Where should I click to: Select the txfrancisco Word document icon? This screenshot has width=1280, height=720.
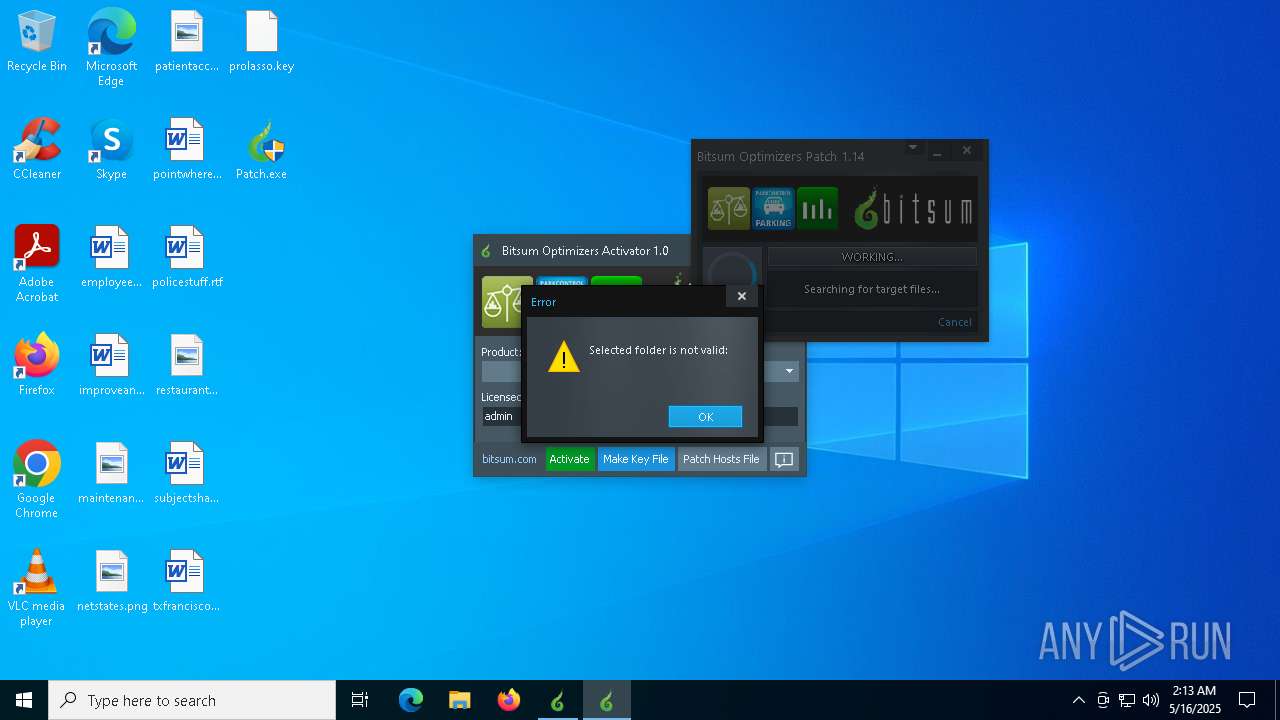[186, 581]
